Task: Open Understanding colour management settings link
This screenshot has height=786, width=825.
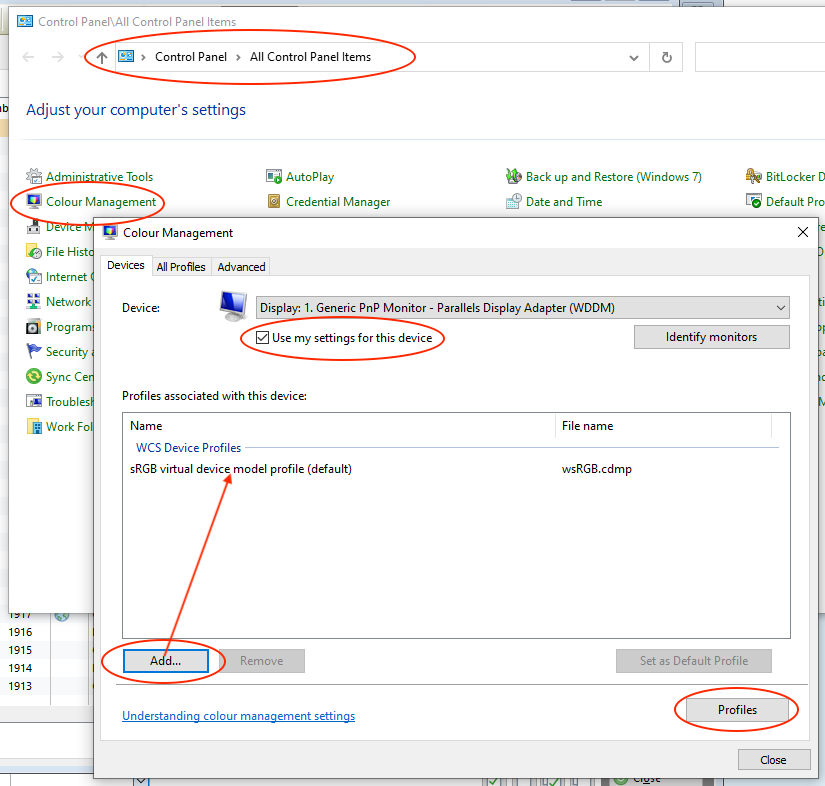Action: (x=238, y=716)
